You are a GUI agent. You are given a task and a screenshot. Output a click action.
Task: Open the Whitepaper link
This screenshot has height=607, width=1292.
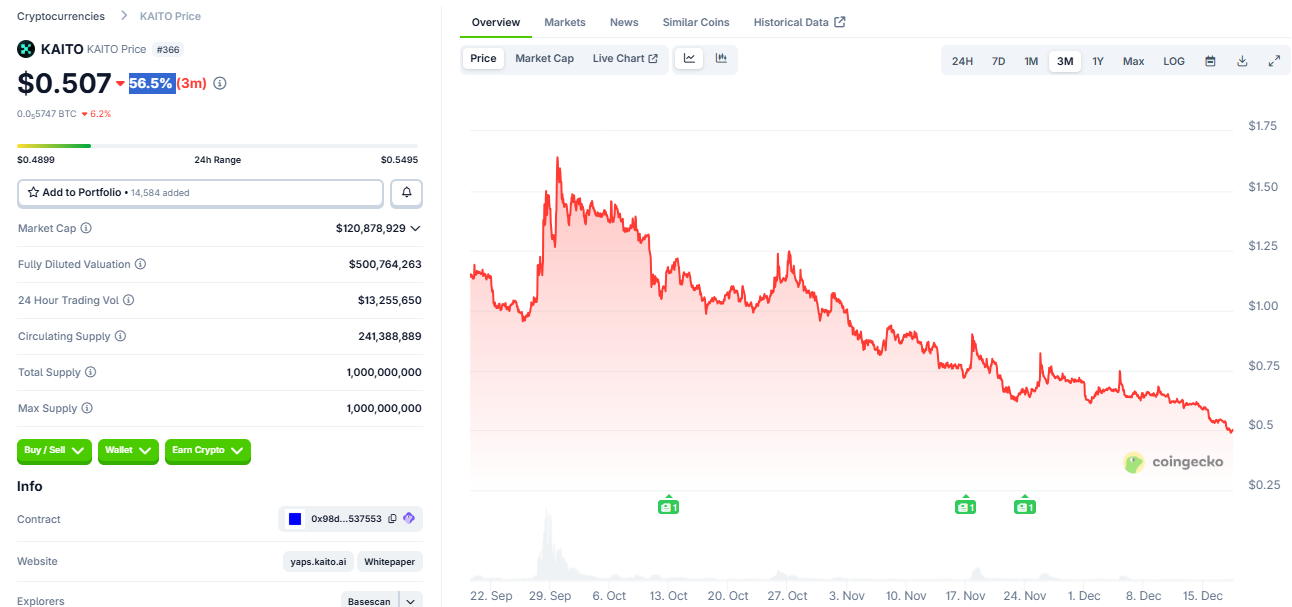pos(389,561)
